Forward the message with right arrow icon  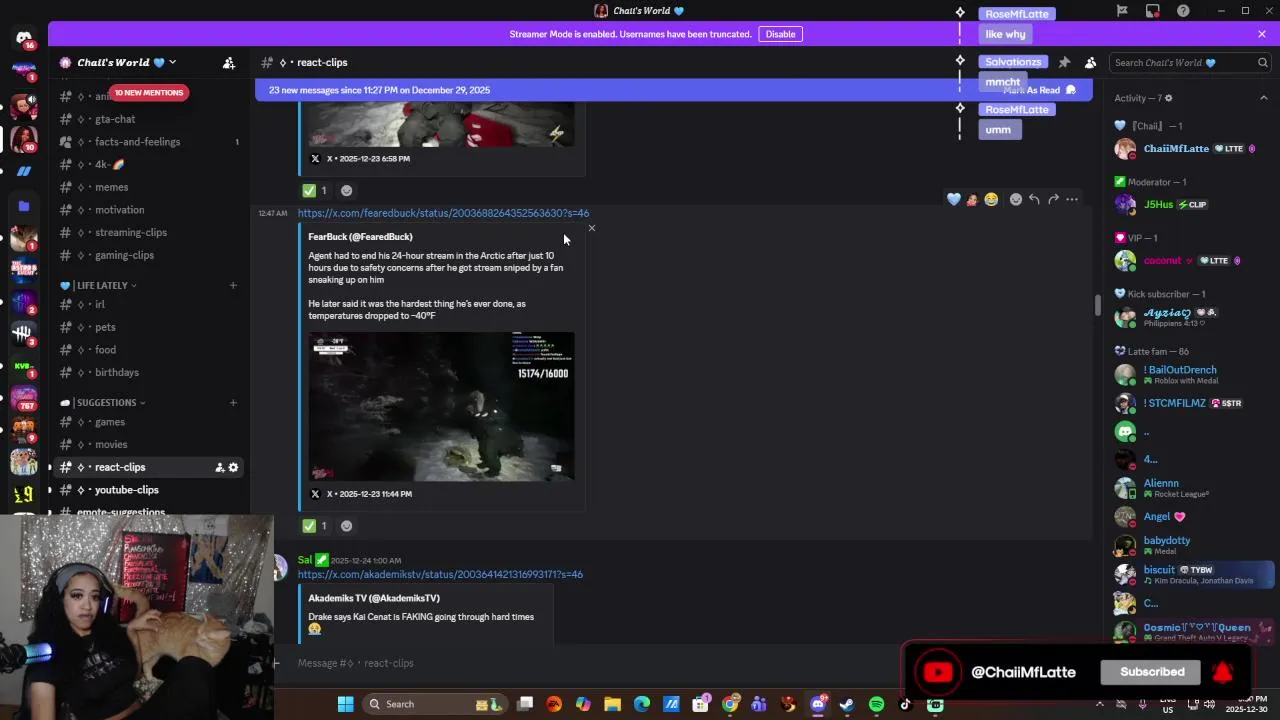click(1053, 199)
